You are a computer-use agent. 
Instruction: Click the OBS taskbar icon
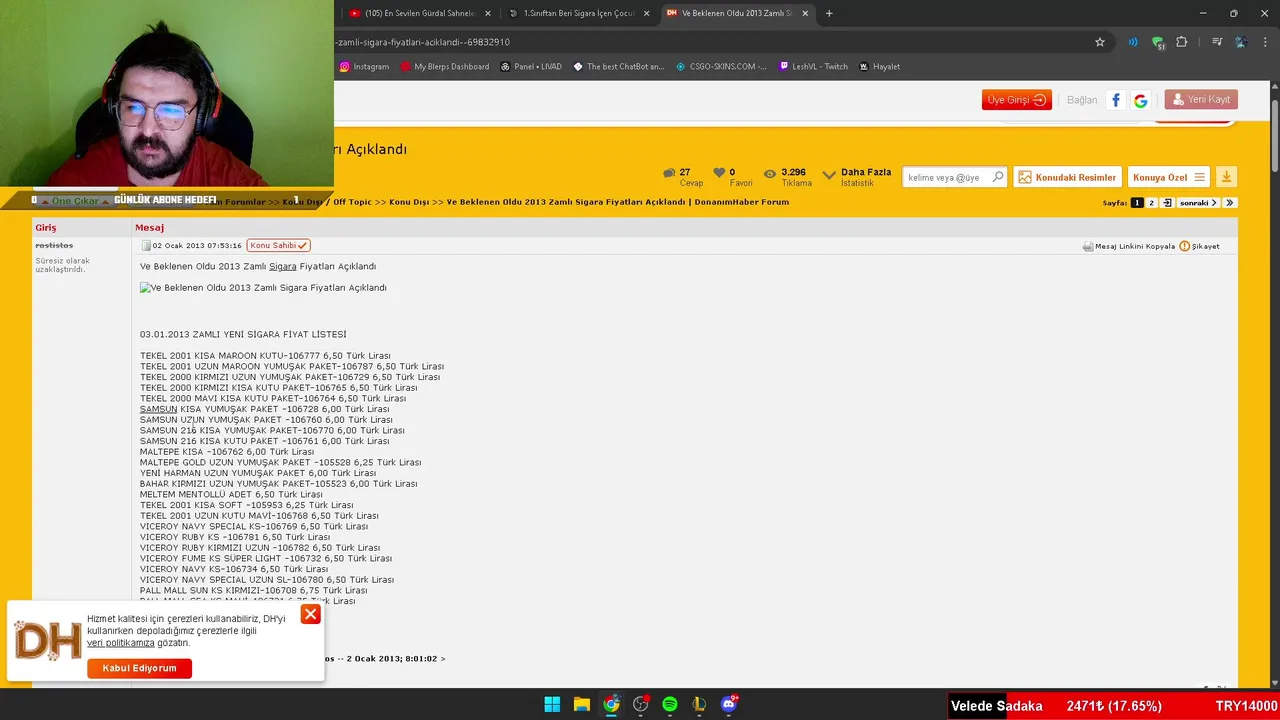pos(640,704)
